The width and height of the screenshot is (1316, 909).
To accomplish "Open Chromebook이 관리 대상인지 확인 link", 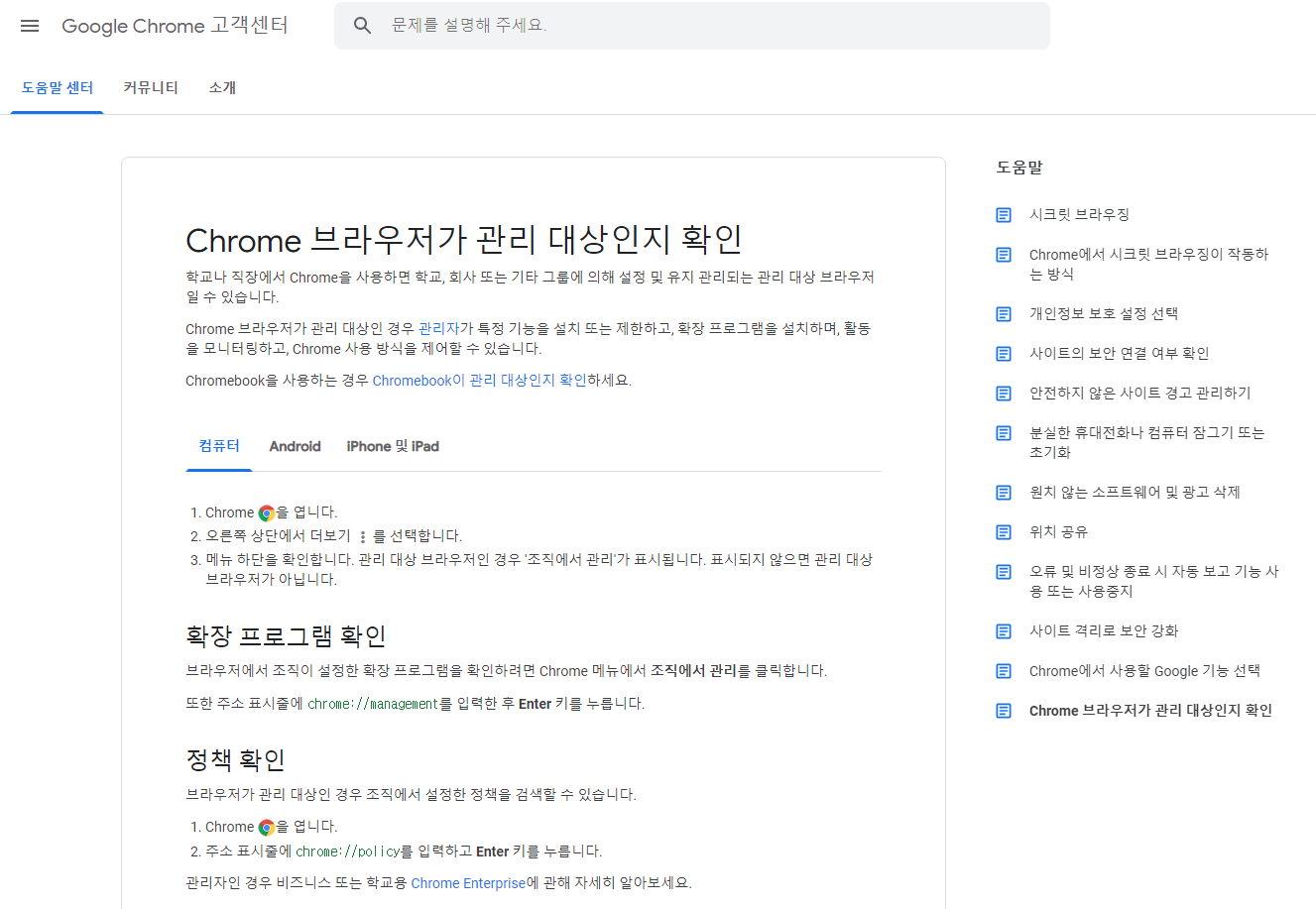I will [x=479, y=380].
